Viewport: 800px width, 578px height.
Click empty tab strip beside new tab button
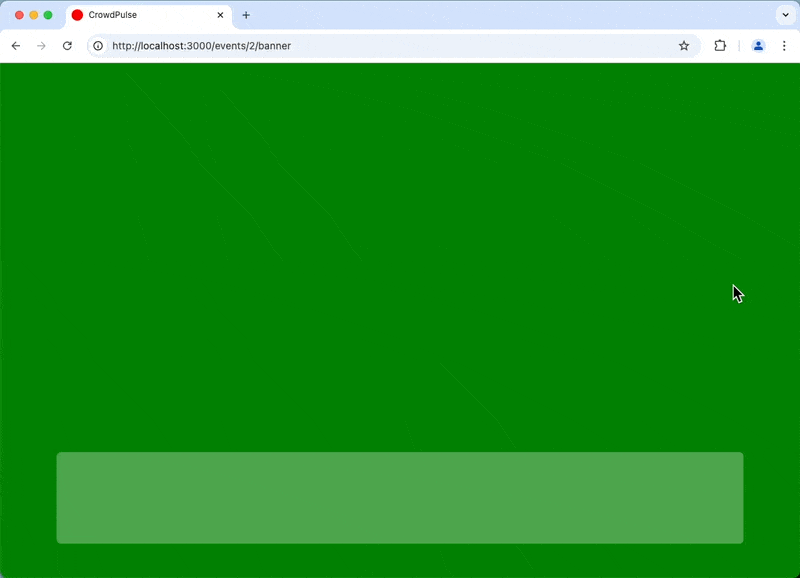pyautogui.click(x=500, y=15)
